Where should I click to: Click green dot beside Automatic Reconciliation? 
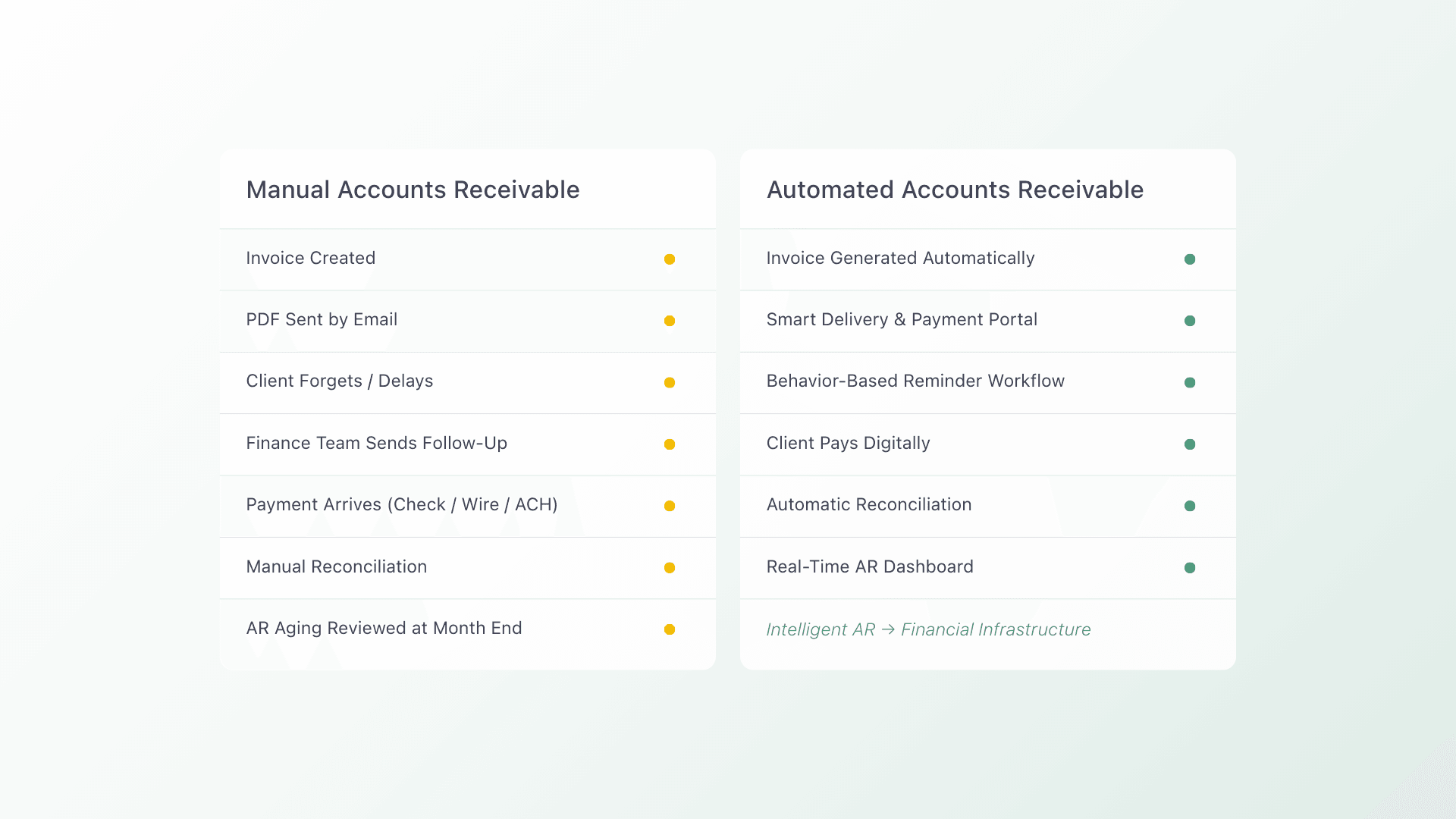[x=1190, y=506]
